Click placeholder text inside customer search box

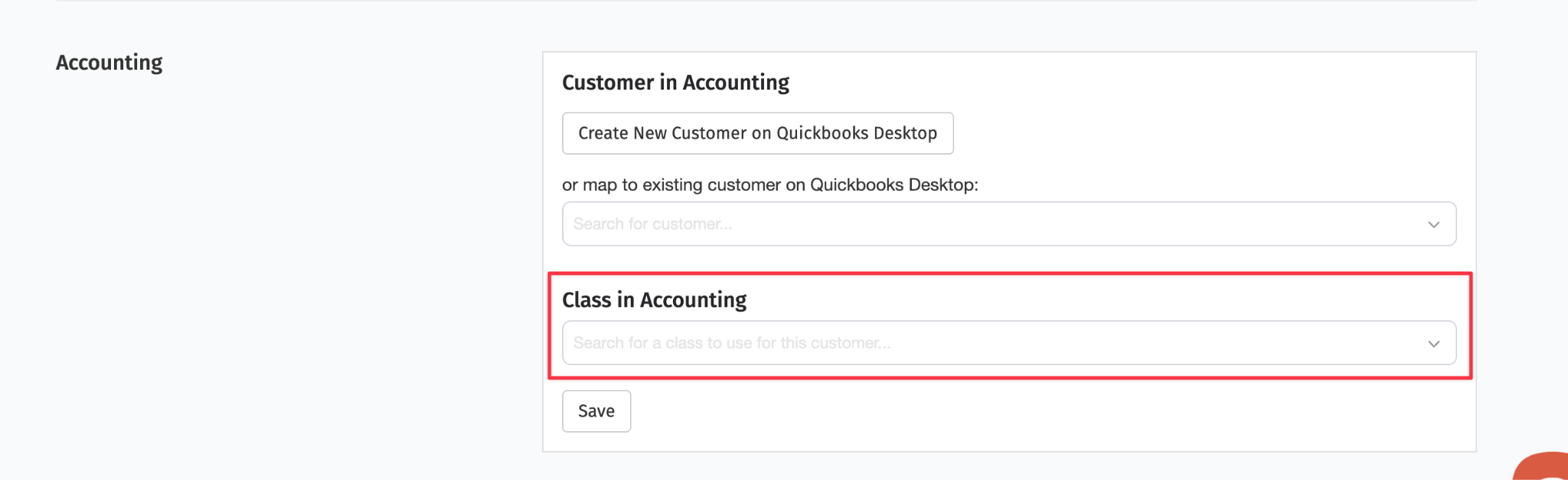652,224
